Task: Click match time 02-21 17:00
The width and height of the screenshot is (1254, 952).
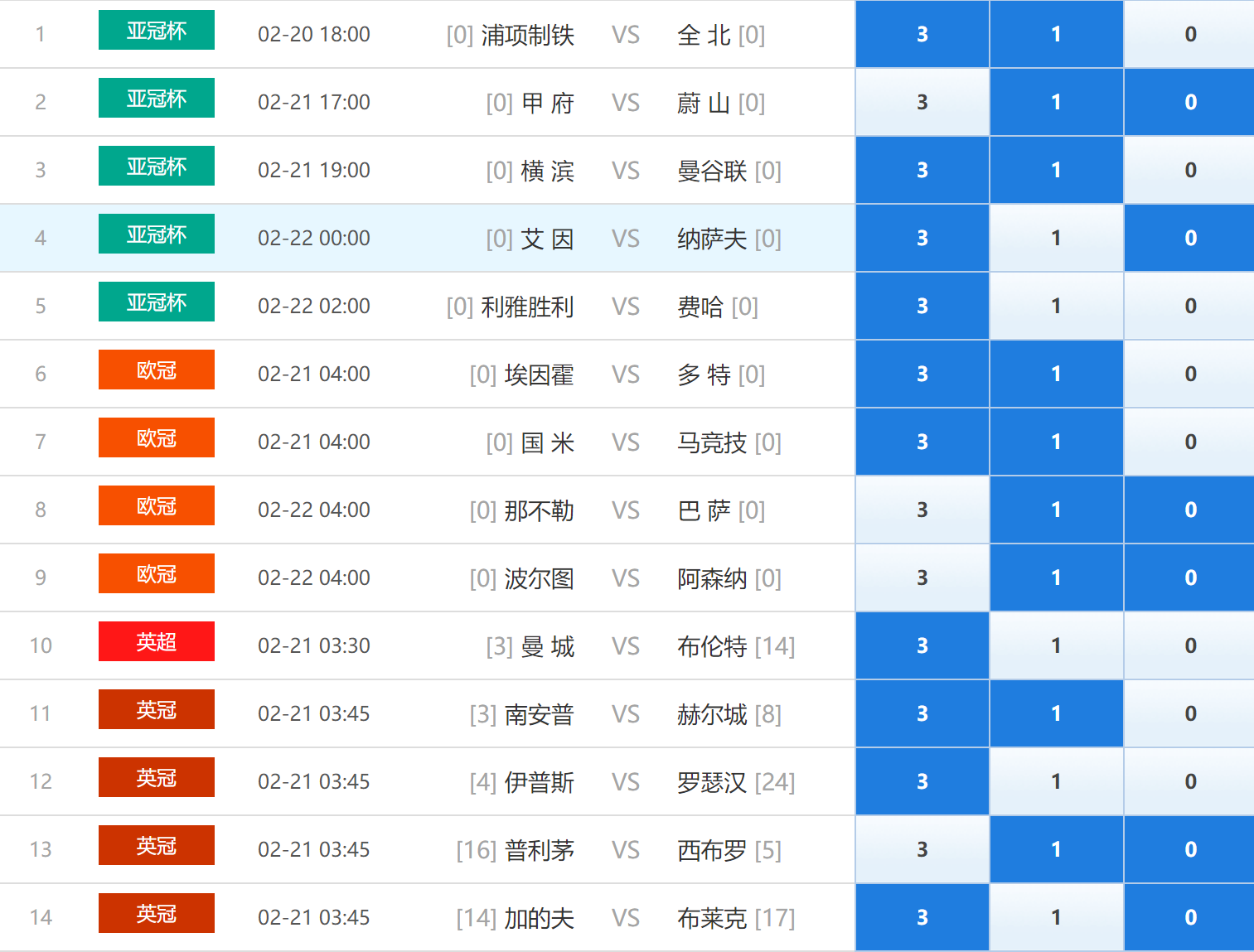Action: [314, 102]
